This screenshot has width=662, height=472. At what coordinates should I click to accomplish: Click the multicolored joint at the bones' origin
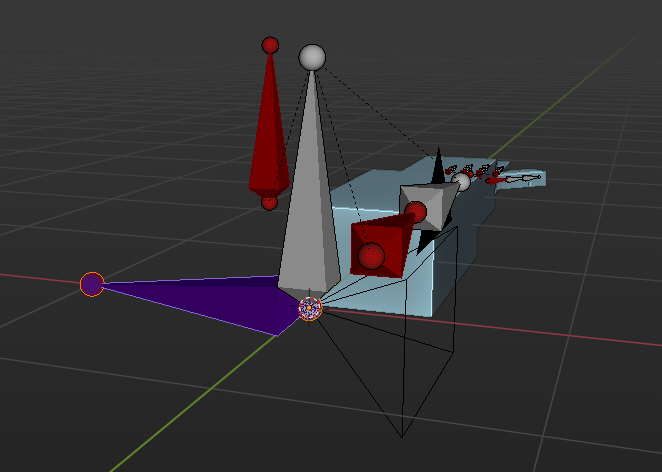pyautogui.click(x=311, y=309)
